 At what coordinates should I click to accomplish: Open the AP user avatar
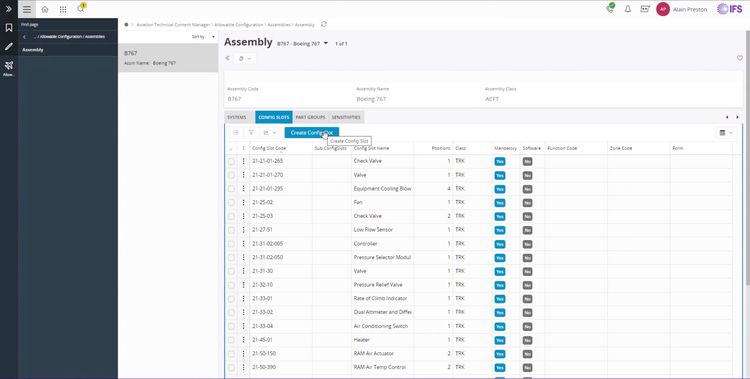click(x=662, y=9)
